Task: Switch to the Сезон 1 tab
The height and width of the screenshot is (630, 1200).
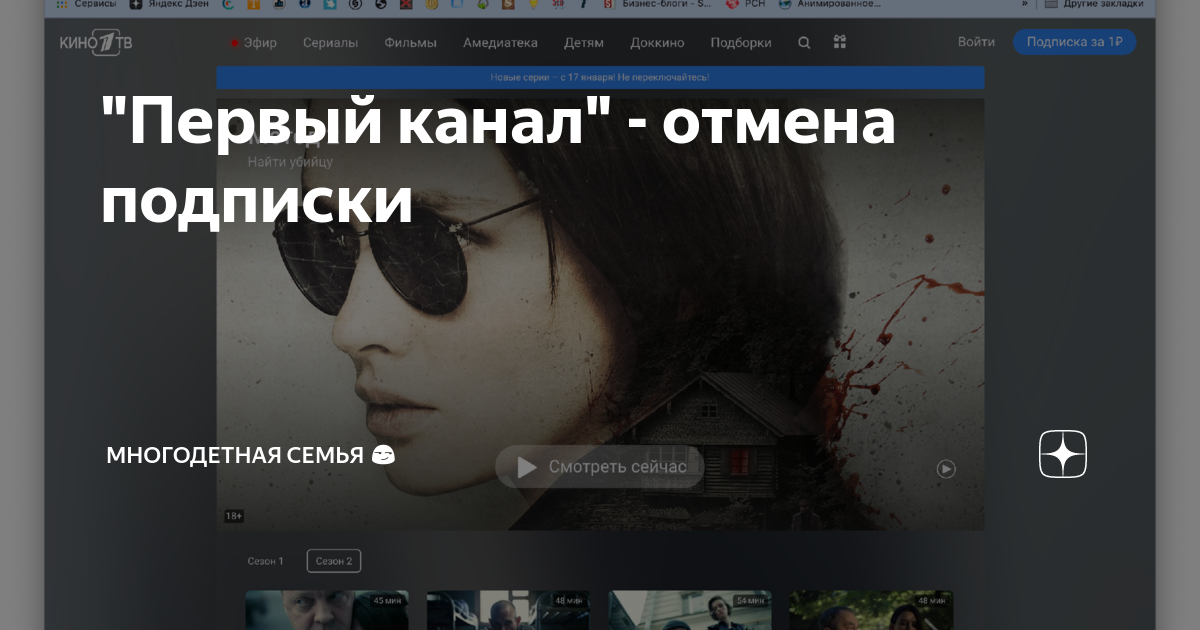Action: click(266, 561)
